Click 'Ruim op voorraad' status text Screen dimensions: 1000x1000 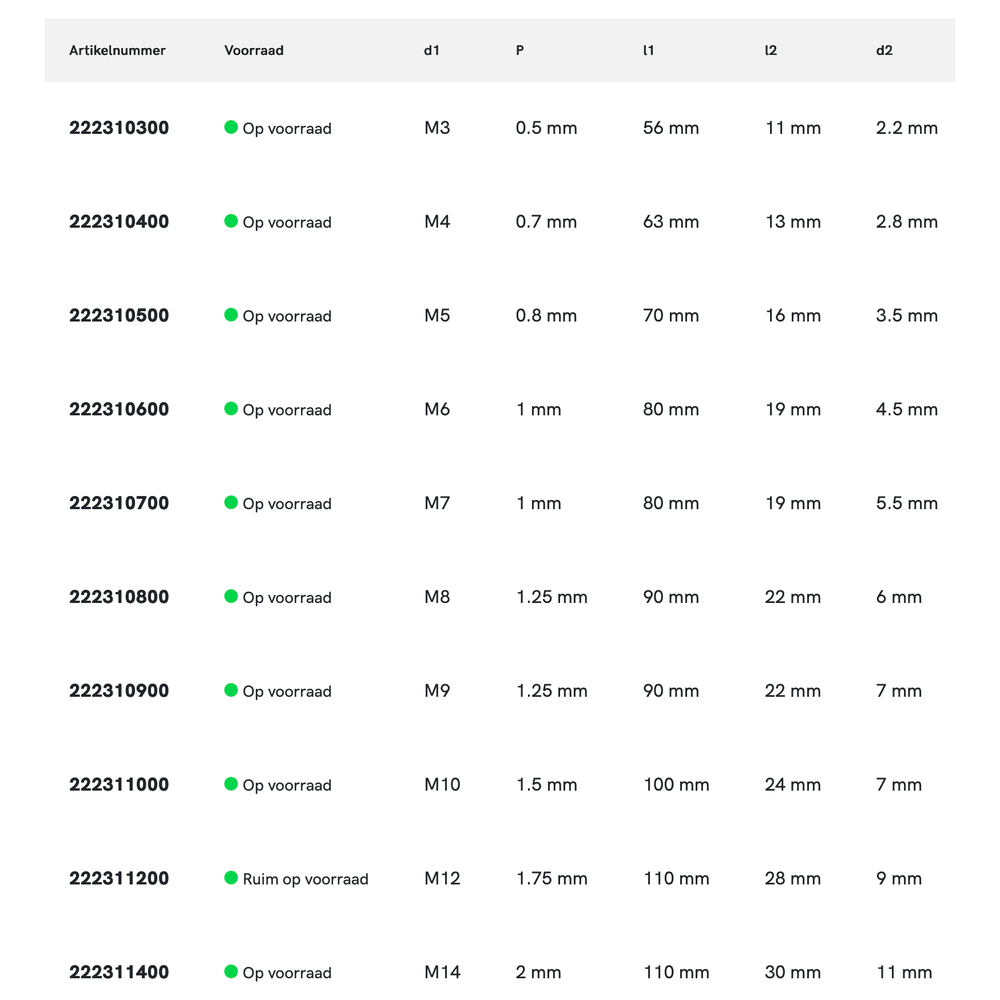(305, 879)
